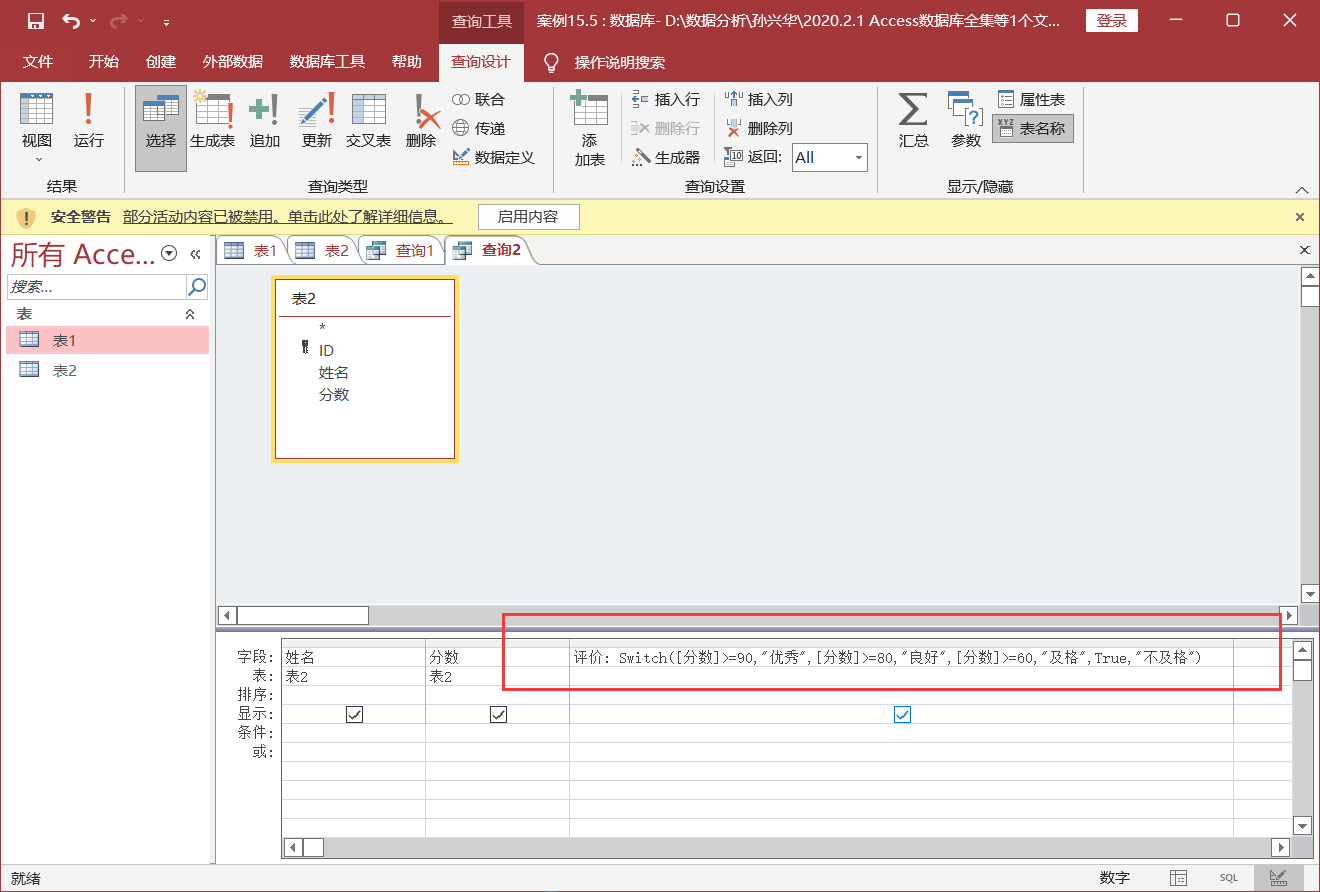
Task: Switch to the 表1 document tab
Action: tap(251, 250)
